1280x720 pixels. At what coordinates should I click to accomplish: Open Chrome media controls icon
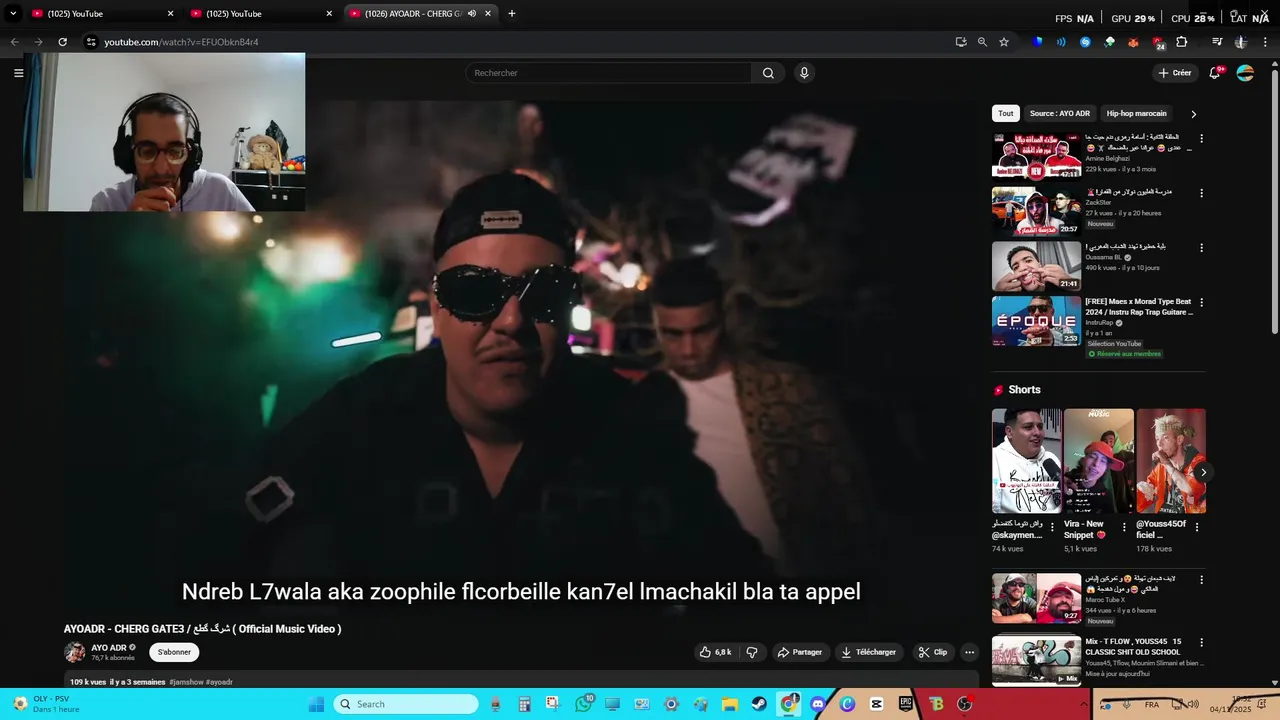coord(1217,42)
